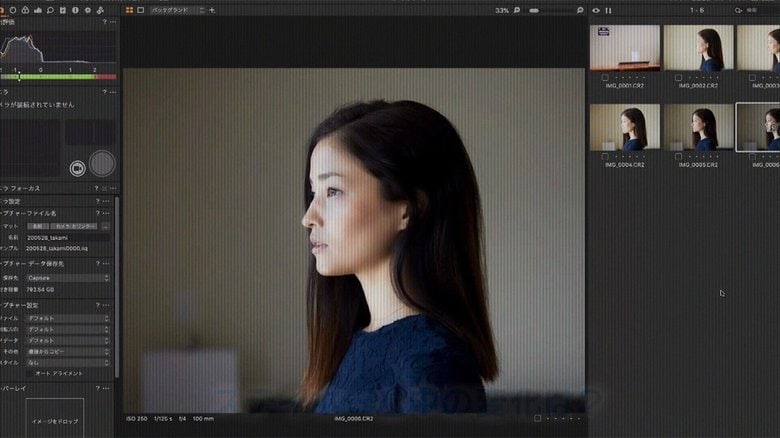Click the カメラカウンター format token
Screen dimensions: 780x438
tap(74, 226)
